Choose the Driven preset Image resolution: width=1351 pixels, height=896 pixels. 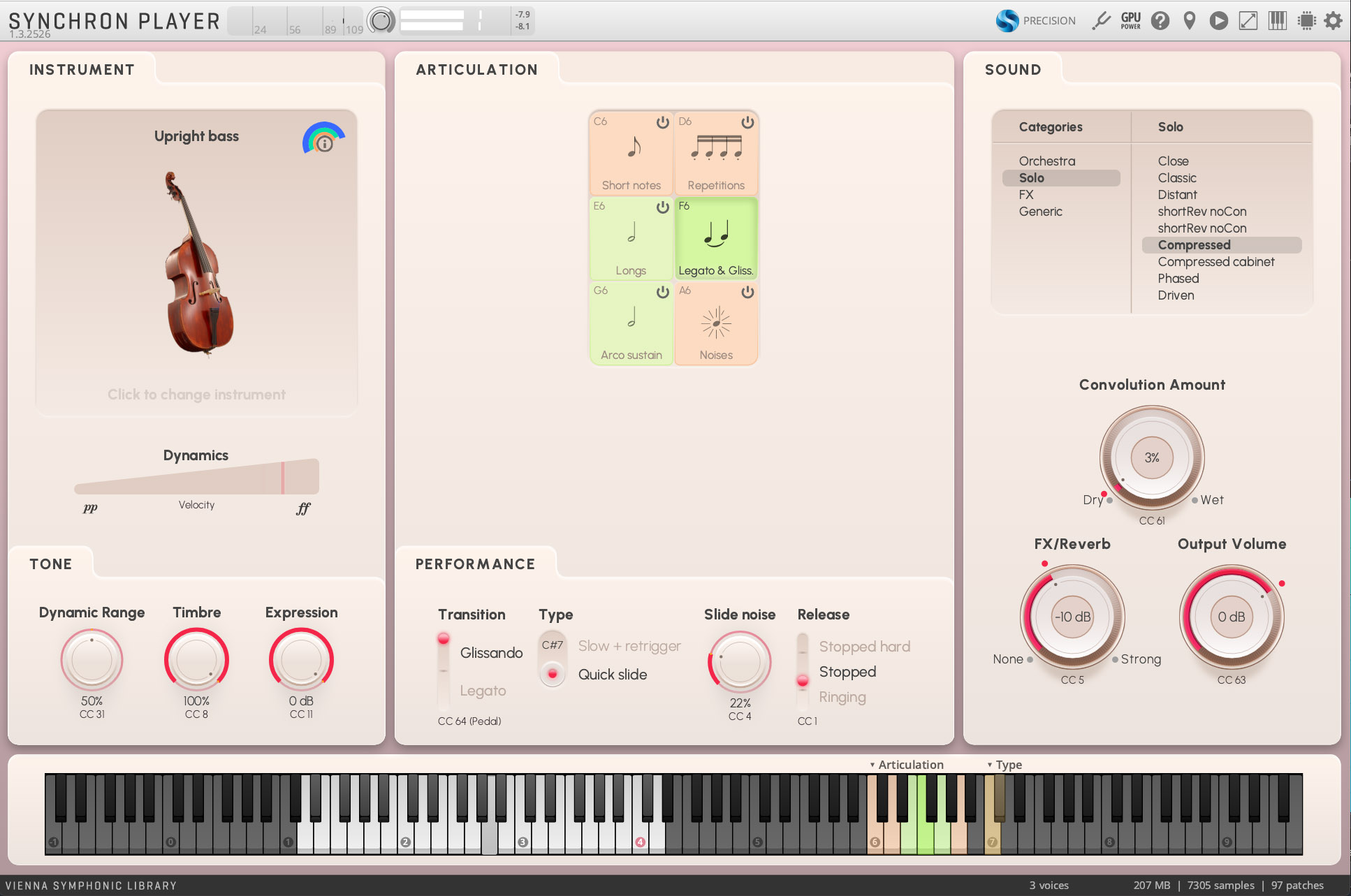[1176, 295]
